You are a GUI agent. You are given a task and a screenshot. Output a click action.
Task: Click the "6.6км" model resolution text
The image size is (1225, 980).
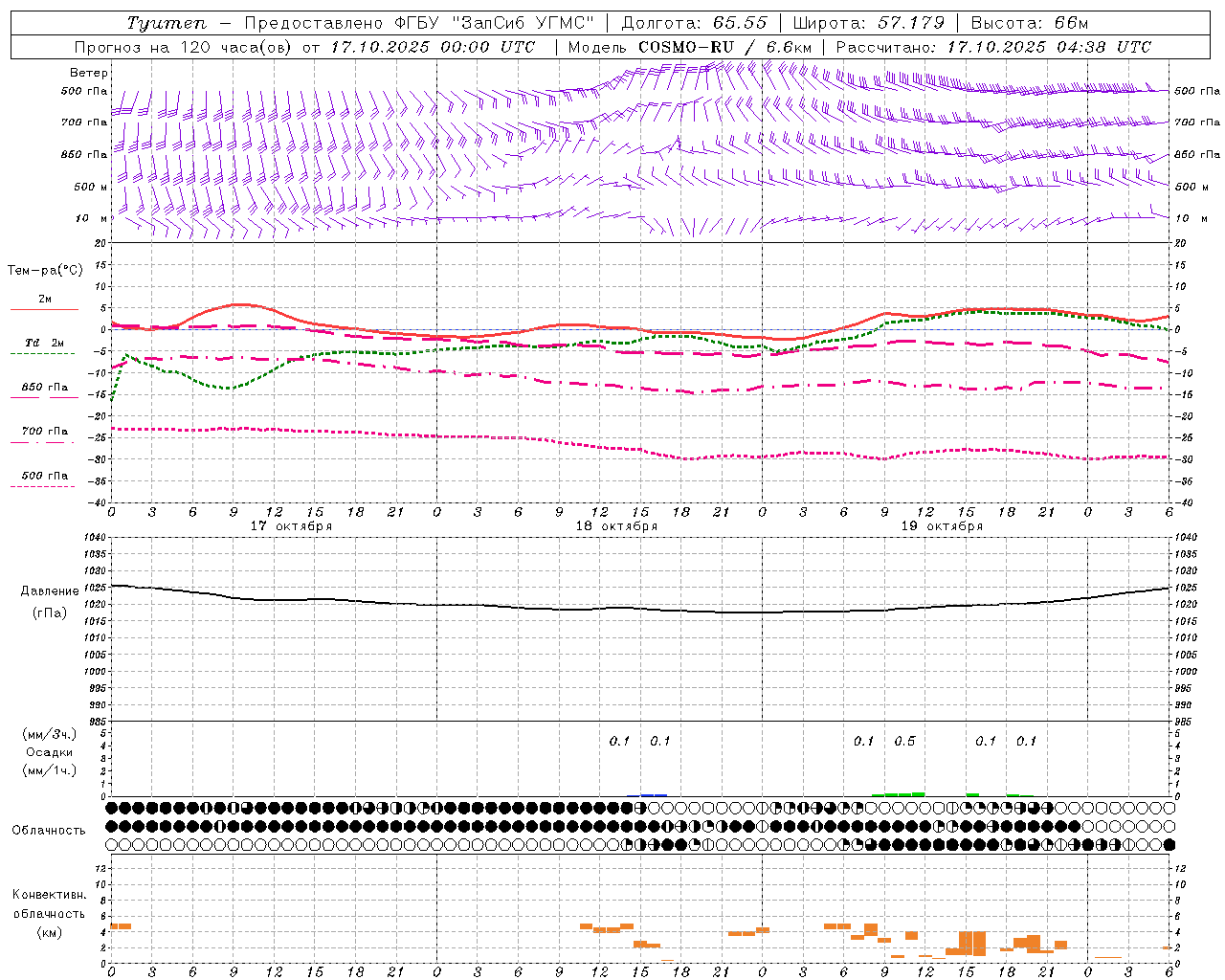click(790, 47)
